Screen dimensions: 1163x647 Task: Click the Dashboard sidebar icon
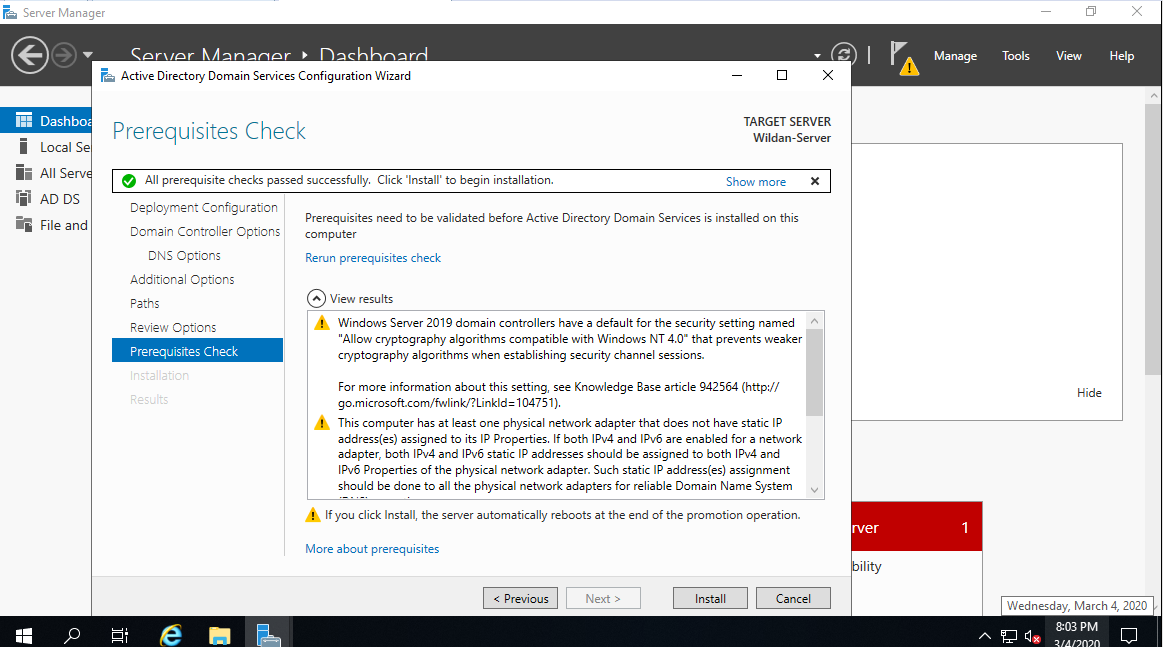24,120
